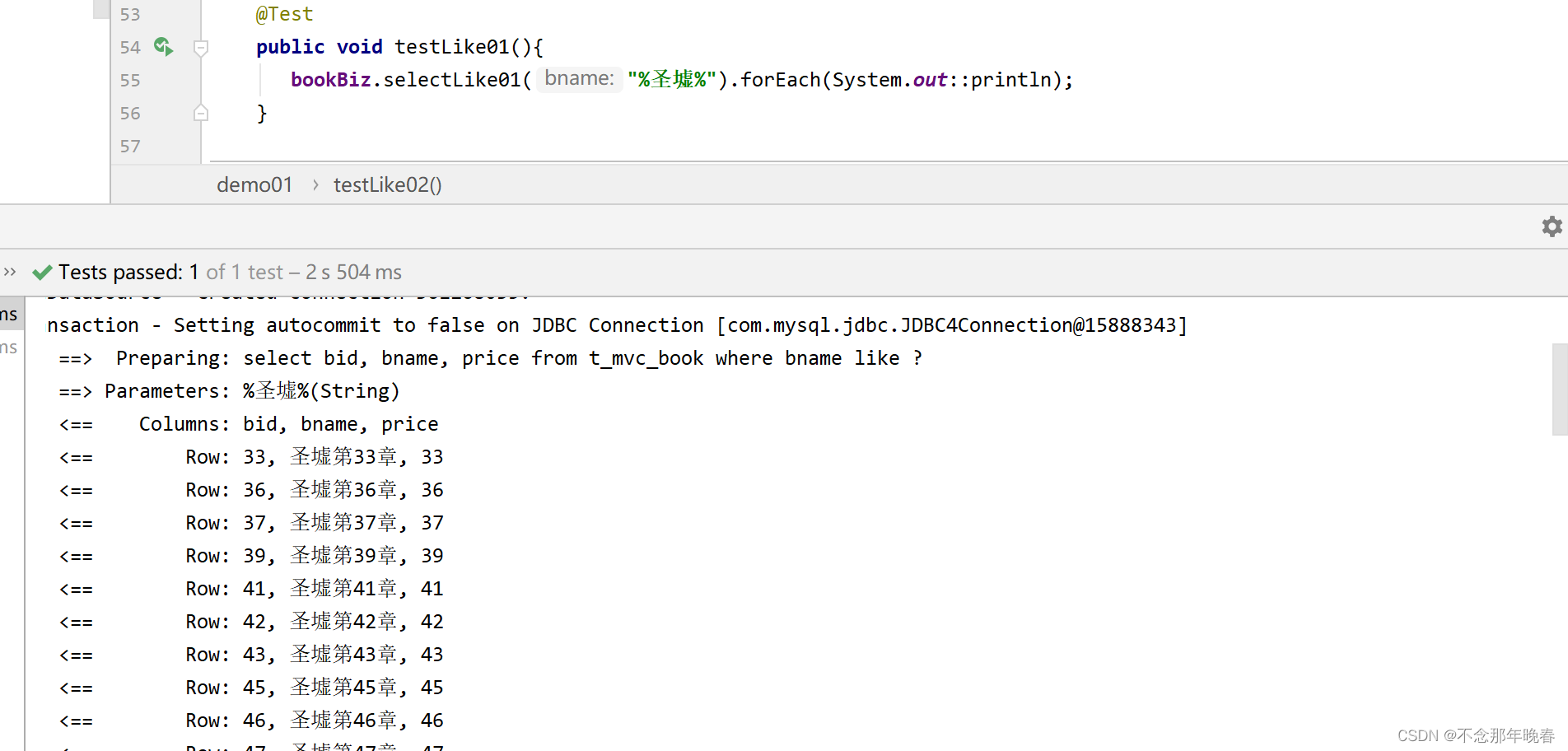Click testLike01 method name
The height and width of the screenshot is (751, 1568).
pyautogui.click(x=451, y=47)
